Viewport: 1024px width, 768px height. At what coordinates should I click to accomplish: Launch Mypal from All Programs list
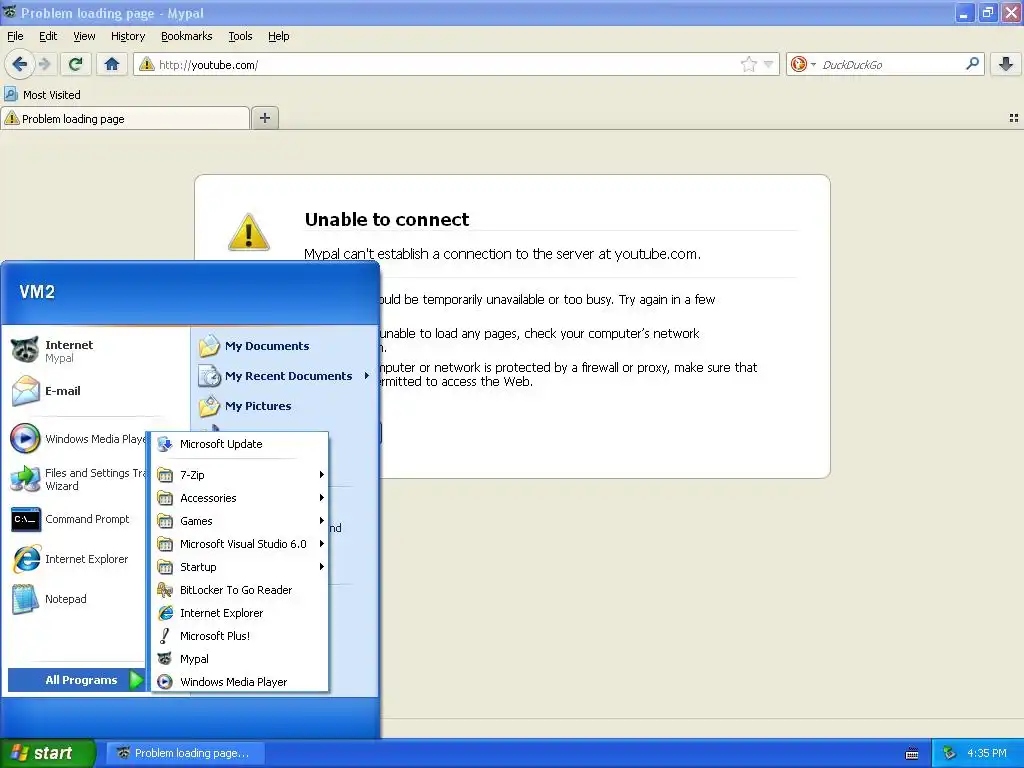point(240,659)
